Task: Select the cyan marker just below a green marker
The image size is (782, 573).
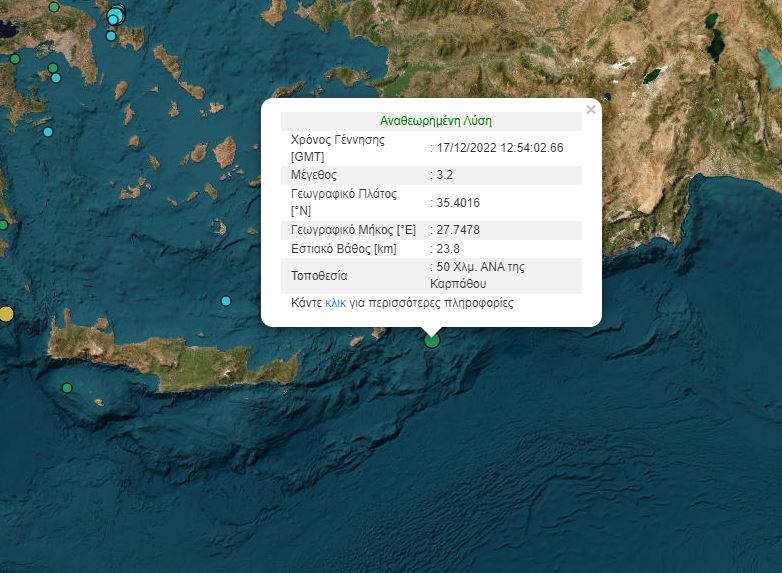Action: [56, 78]
